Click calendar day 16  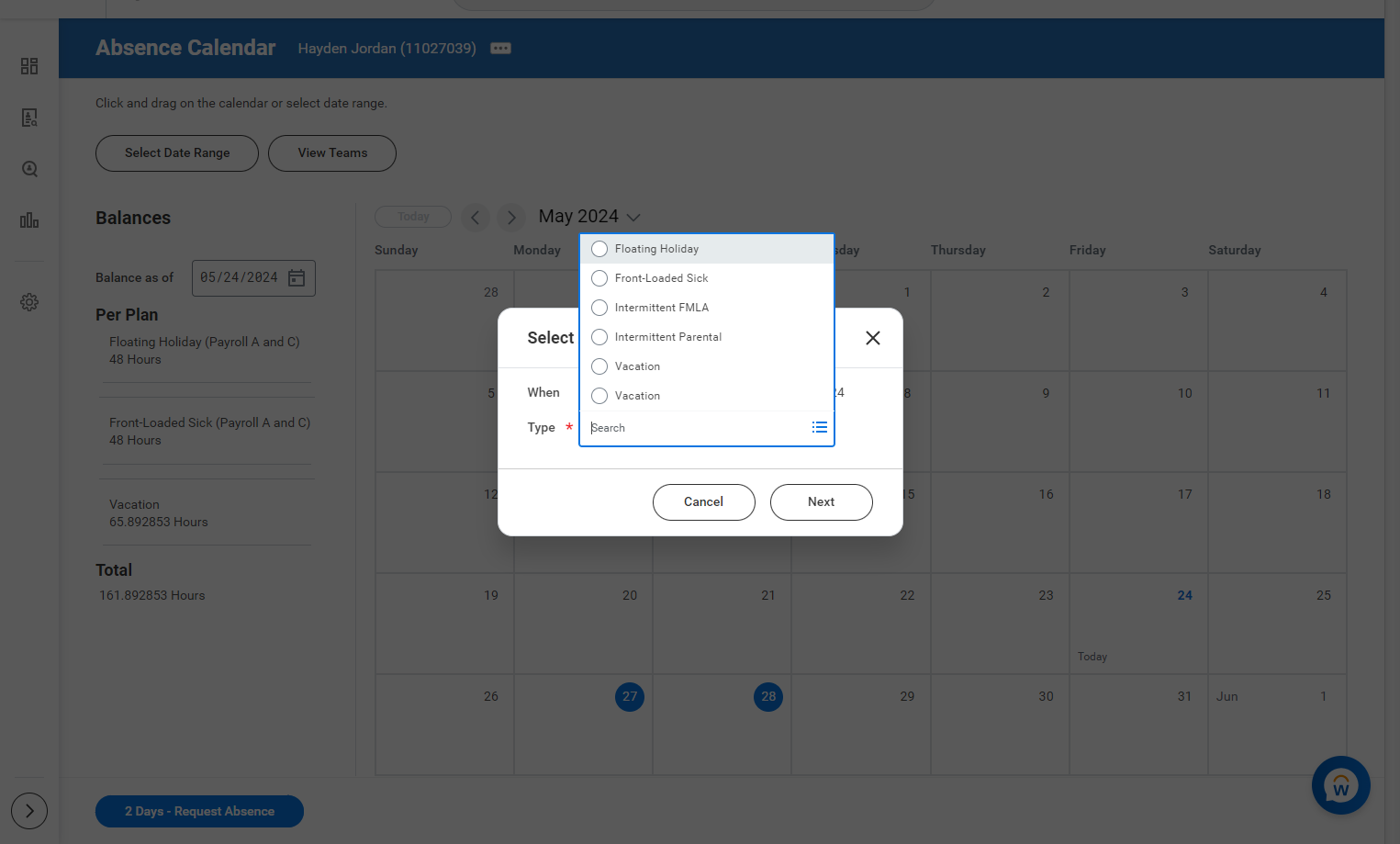(1047, 495)
